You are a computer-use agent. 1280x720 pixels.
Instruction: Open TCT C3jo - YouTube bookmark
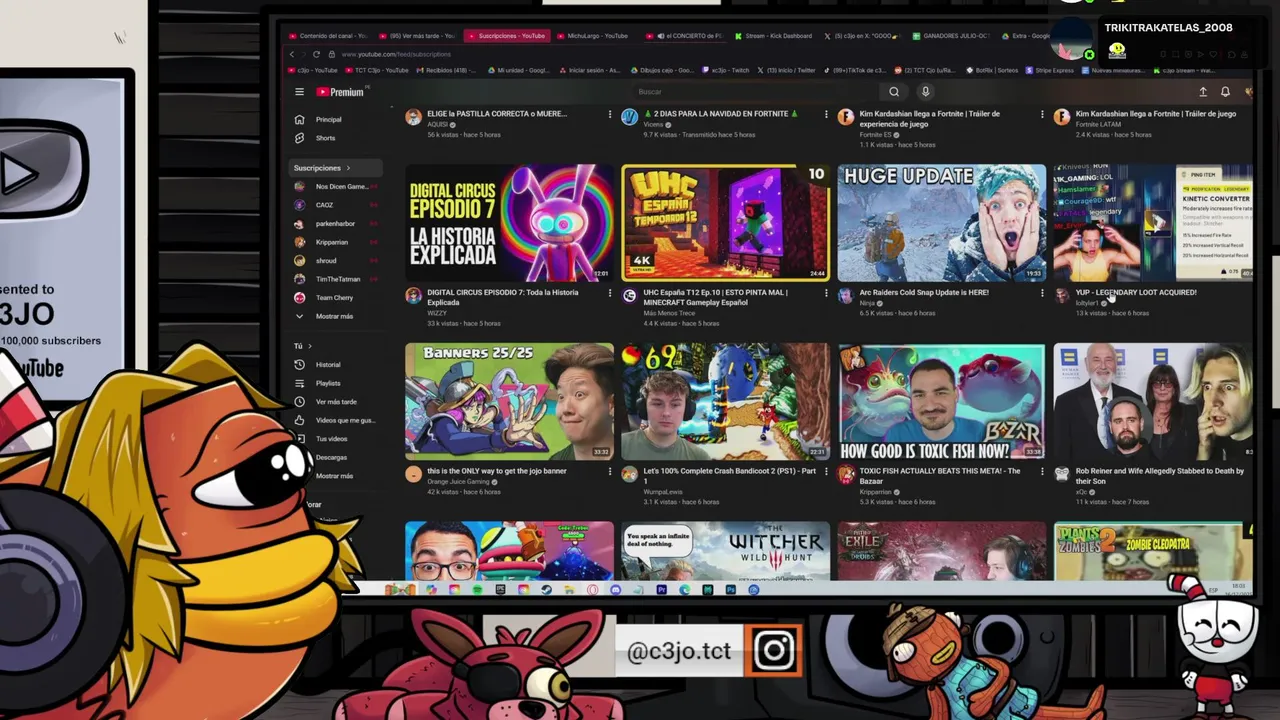(x=376, y=71)
